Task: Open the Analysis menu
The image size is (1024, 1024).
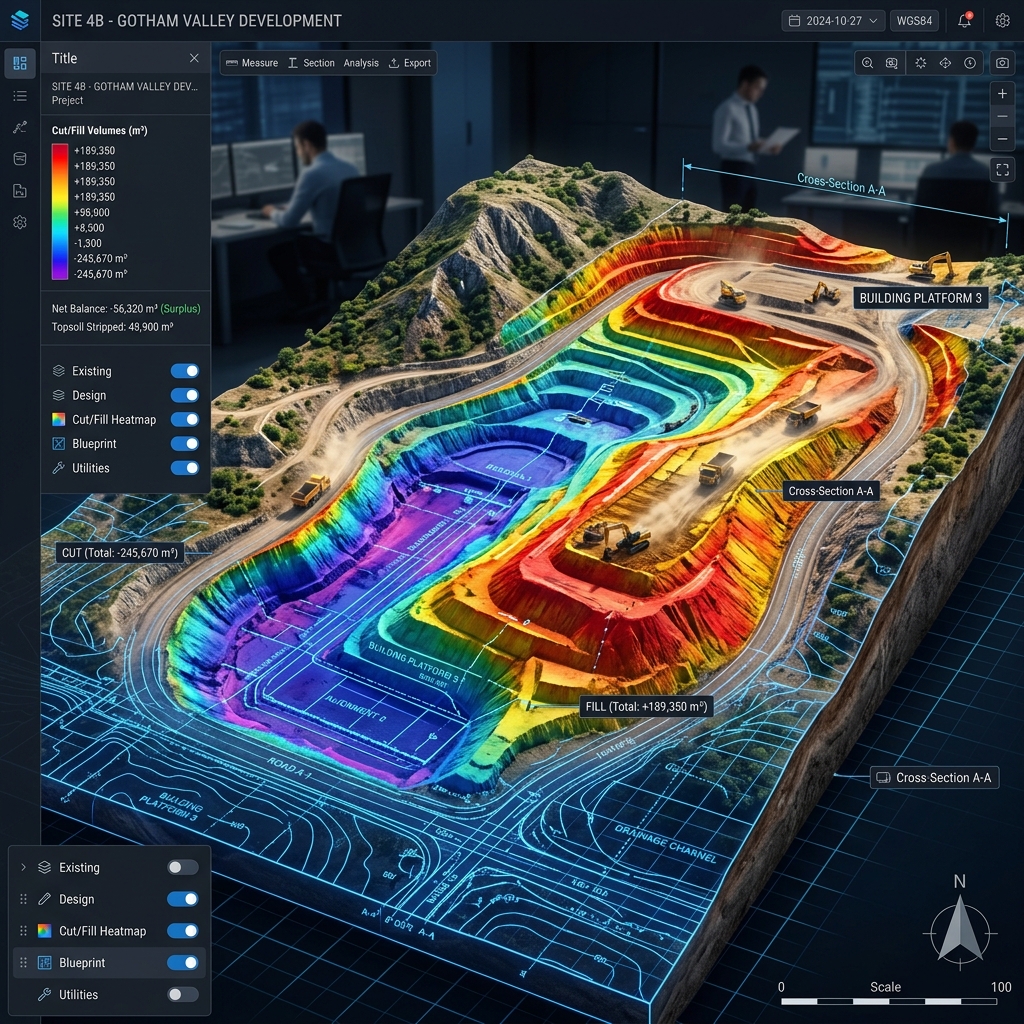Action: click(361, 63)
